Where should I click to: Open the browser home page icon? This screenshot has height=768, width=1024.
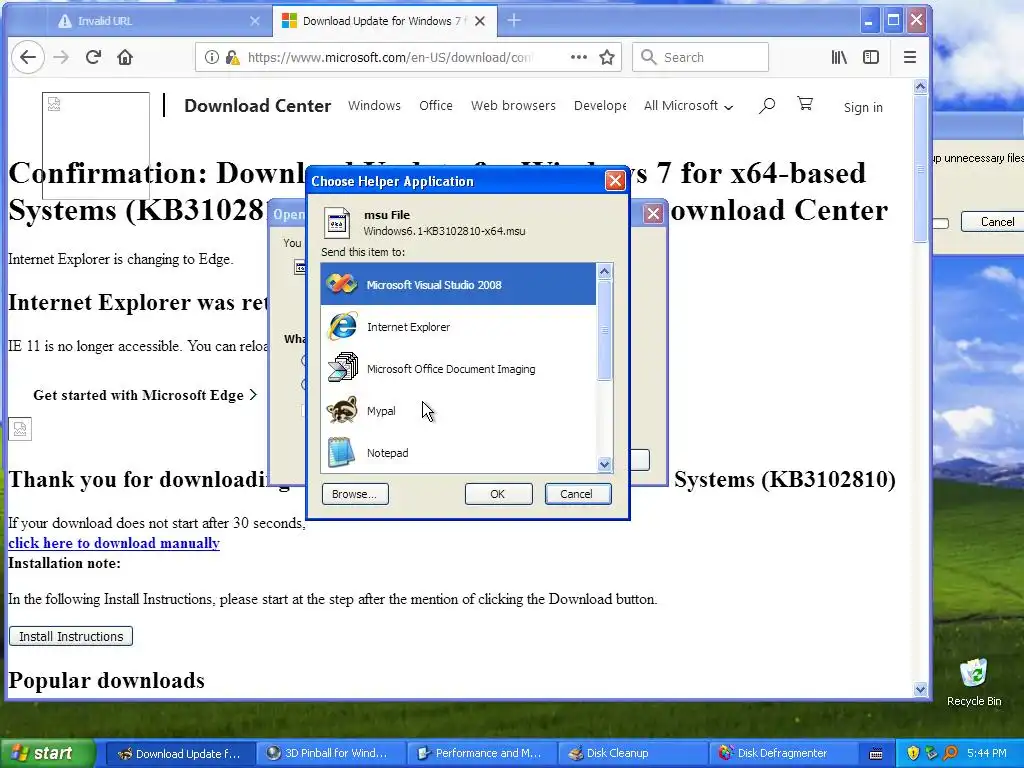coord(125,57)
